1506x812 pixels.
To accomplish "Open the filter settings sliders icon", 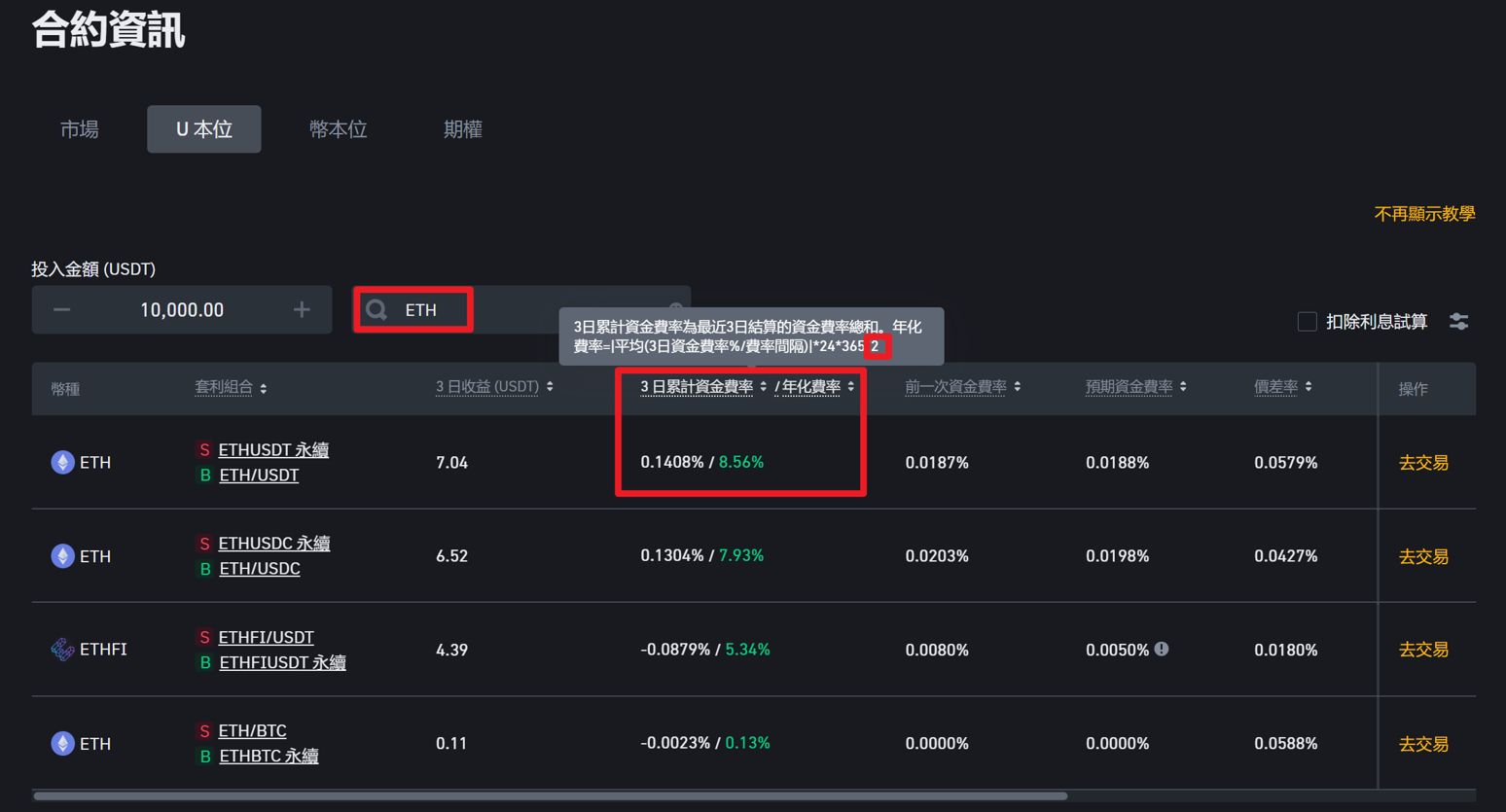I will (1458, 322).
